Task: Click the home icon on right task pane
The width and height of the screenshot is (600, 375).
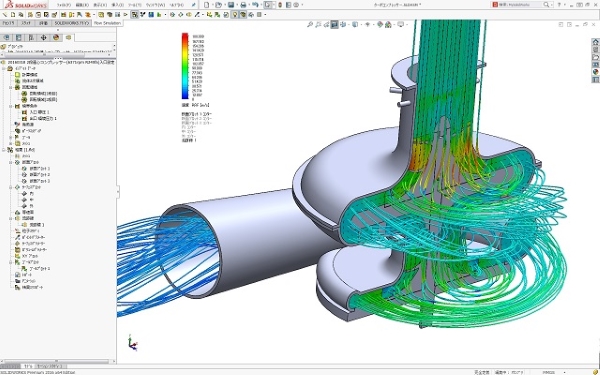Action: click(595, 42)
